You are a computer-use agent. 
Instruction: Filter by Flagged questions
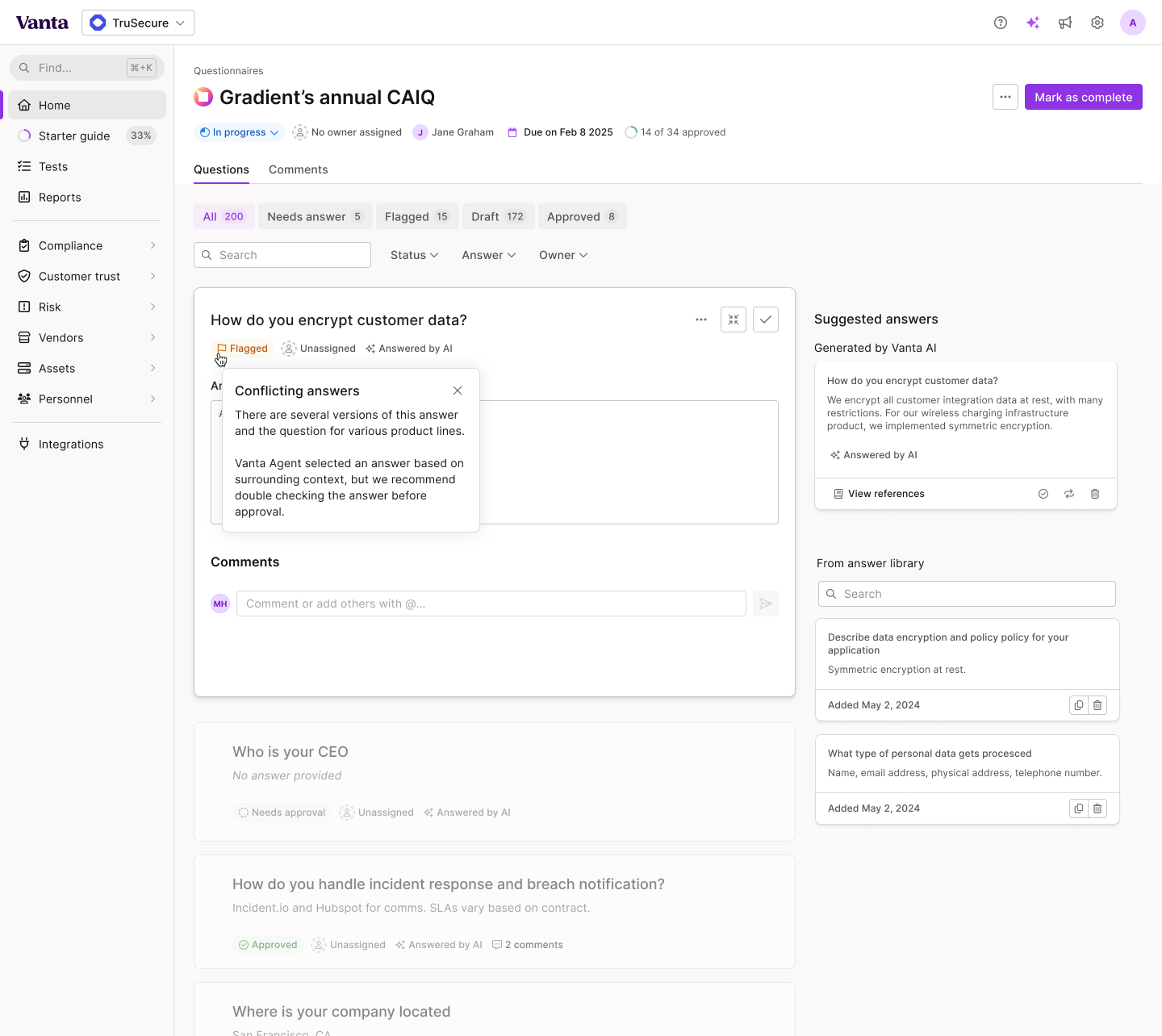[x=416, y=216]
